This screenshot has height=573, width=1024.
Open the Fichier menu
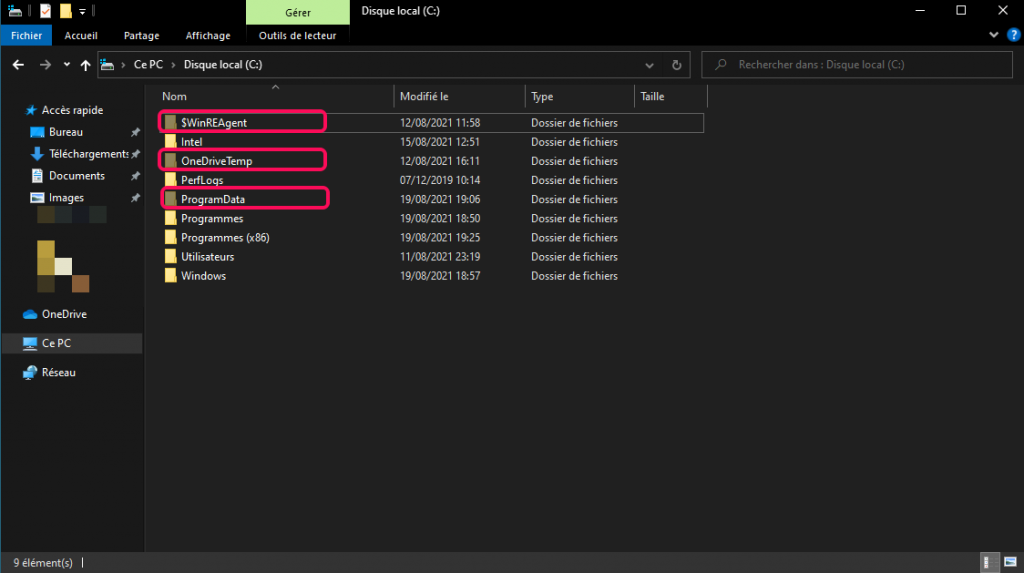[x=26, y=35]
